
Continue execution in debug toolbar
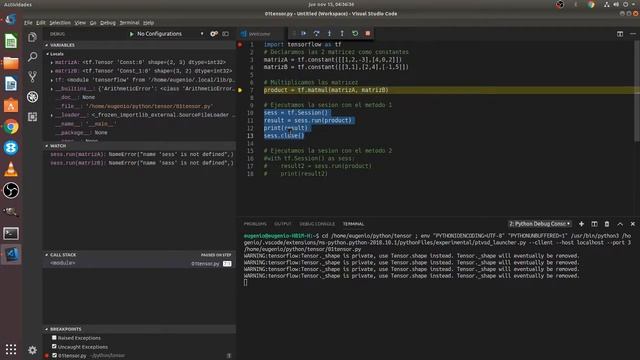pos(303,33)
